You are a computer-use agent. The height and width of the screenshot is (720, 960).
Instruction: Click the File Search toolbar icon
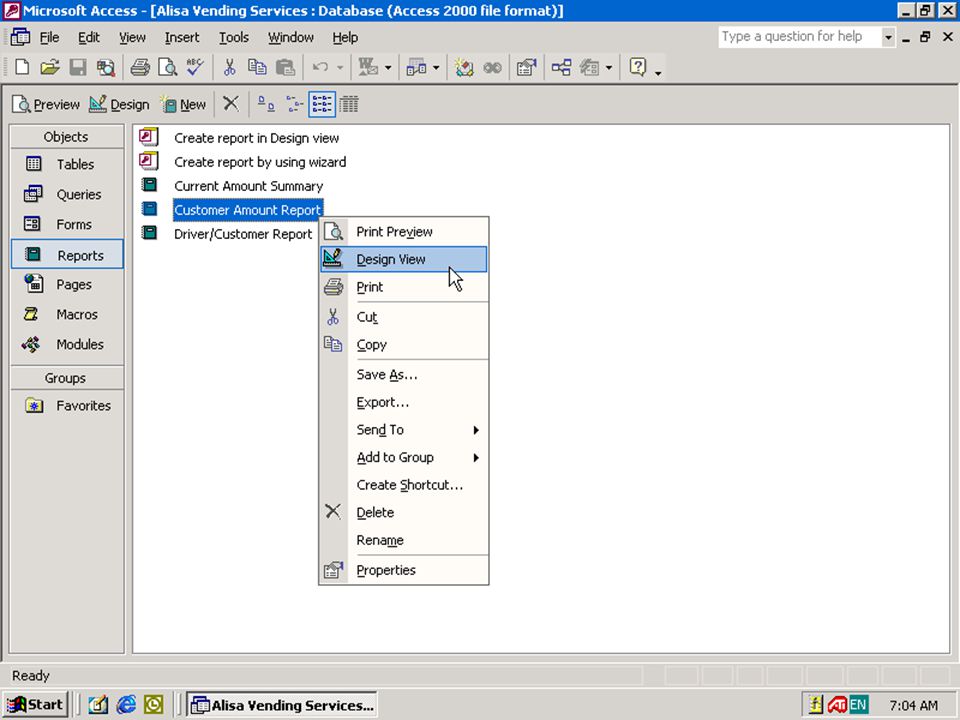click(105, 67)
